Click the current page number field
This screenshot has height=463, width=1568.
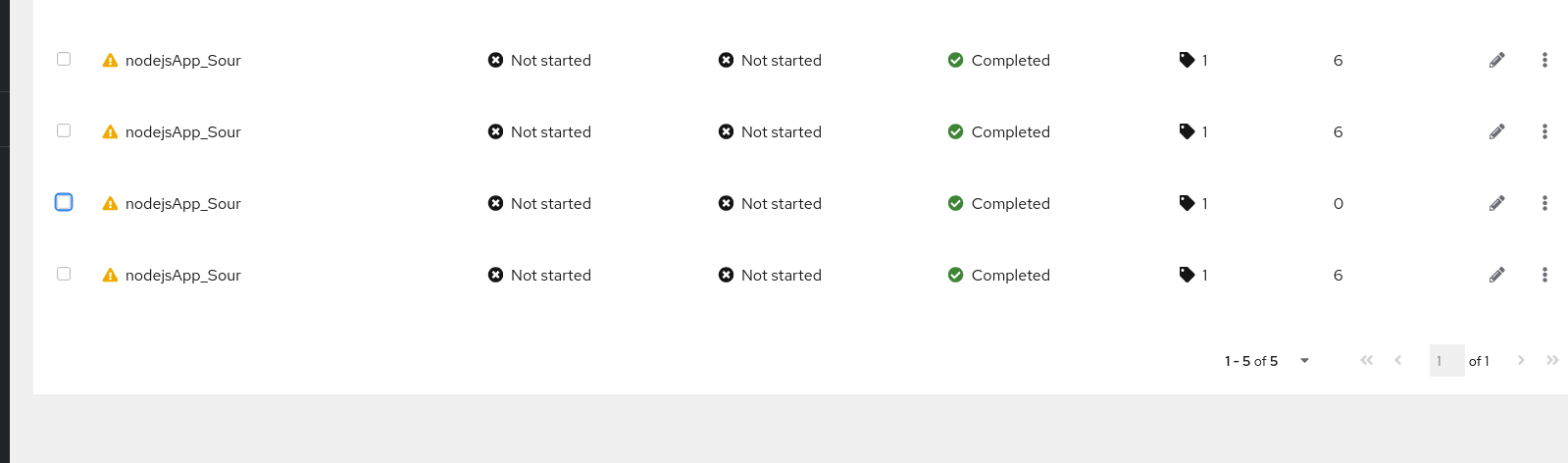click(1446, 361)
